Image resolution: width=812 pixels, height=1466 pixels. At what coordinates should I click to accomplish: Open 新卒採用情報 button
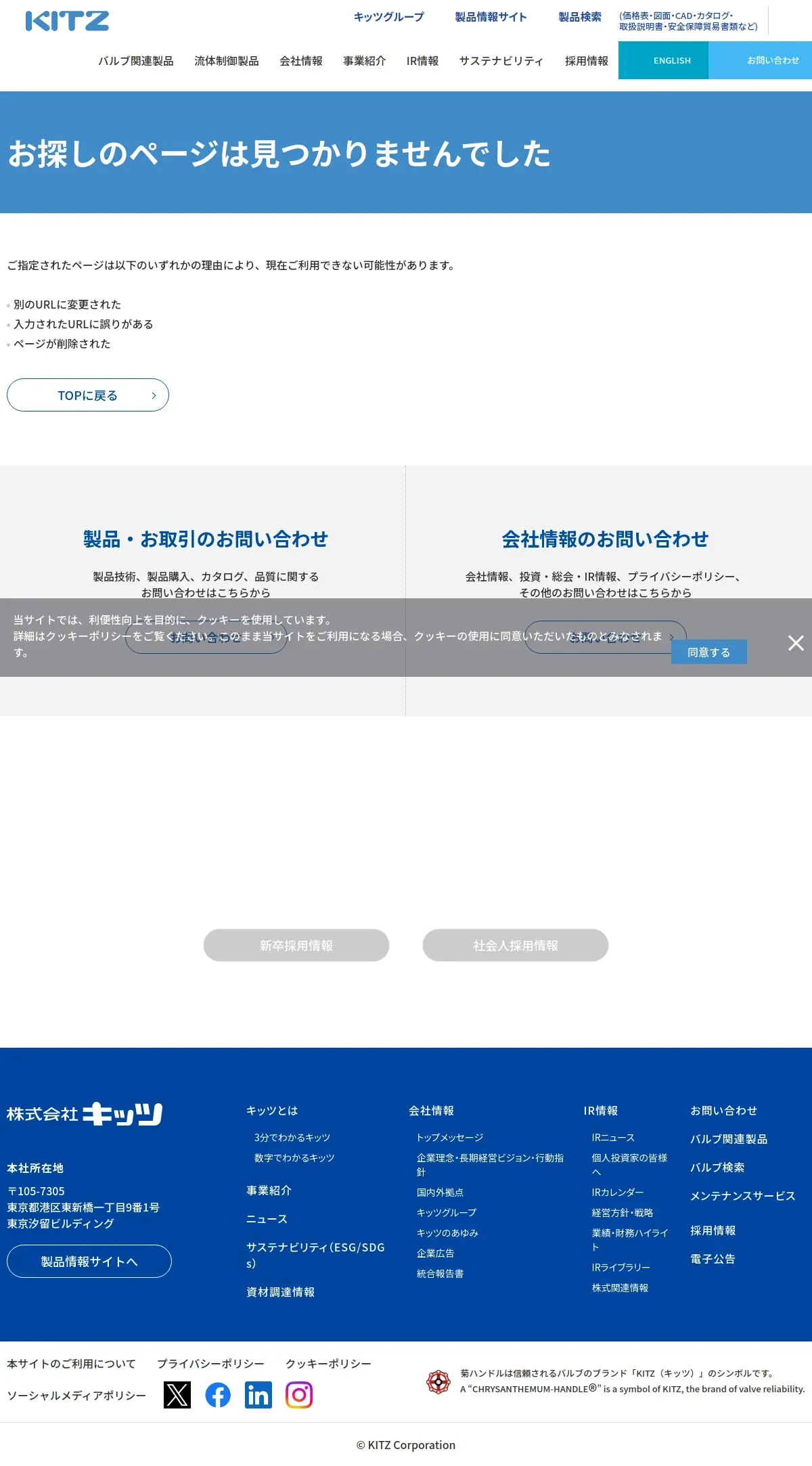click(296, 946)
